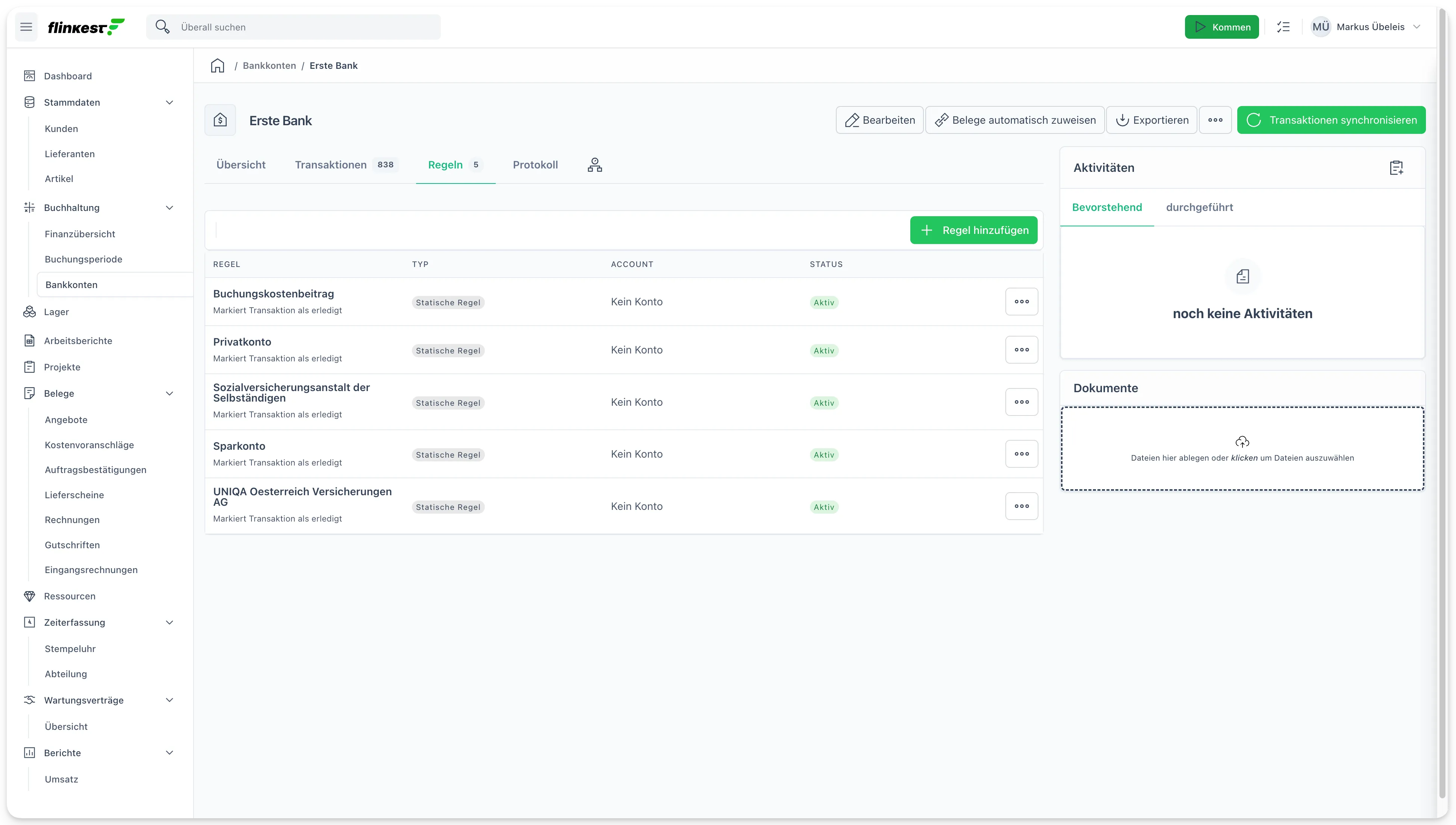This screenshot has height=825, width=1456.
Task: Click the cloud upload icon in Dokumente
Action: 1242,441
